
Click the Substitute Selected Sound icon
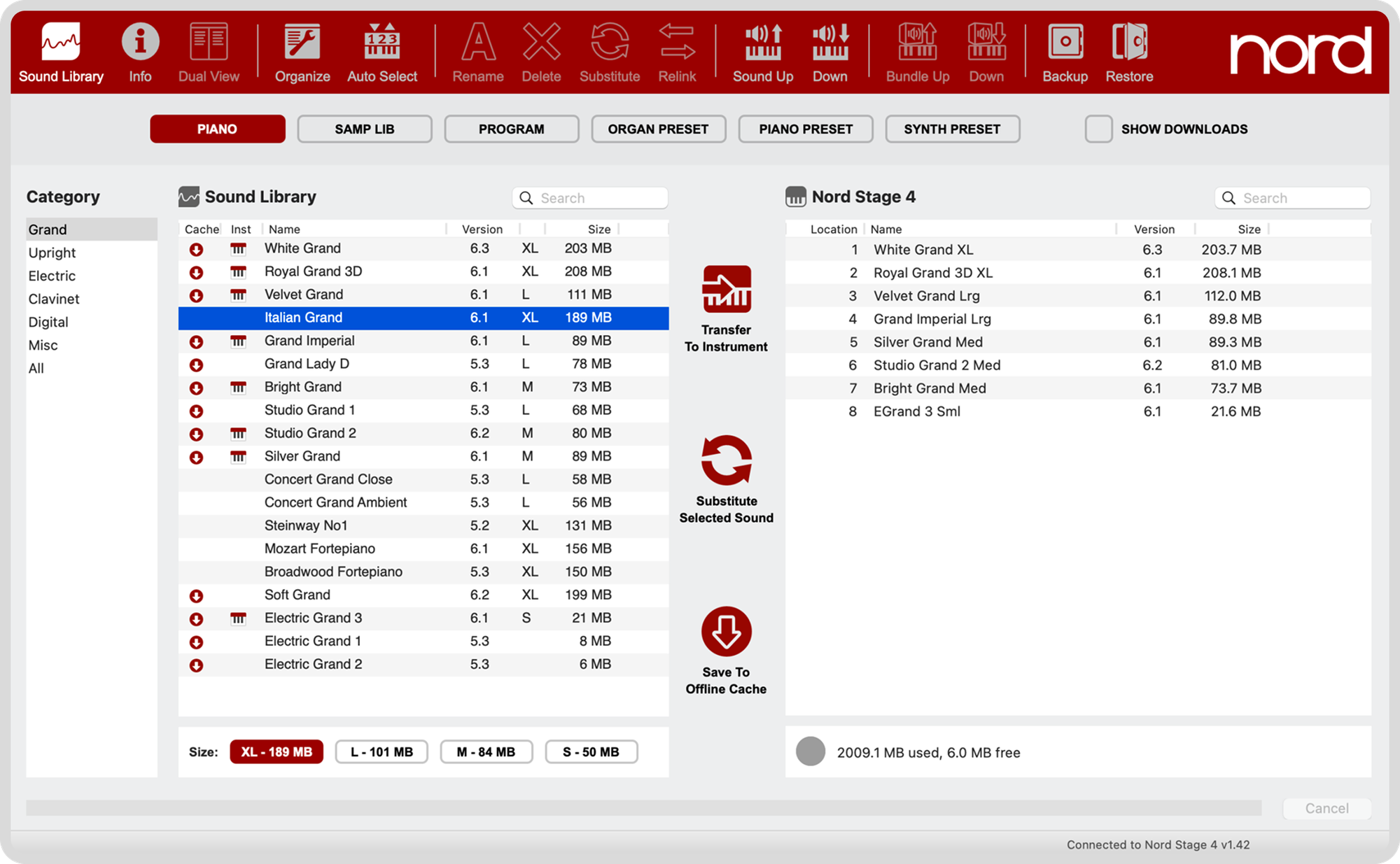727,460
